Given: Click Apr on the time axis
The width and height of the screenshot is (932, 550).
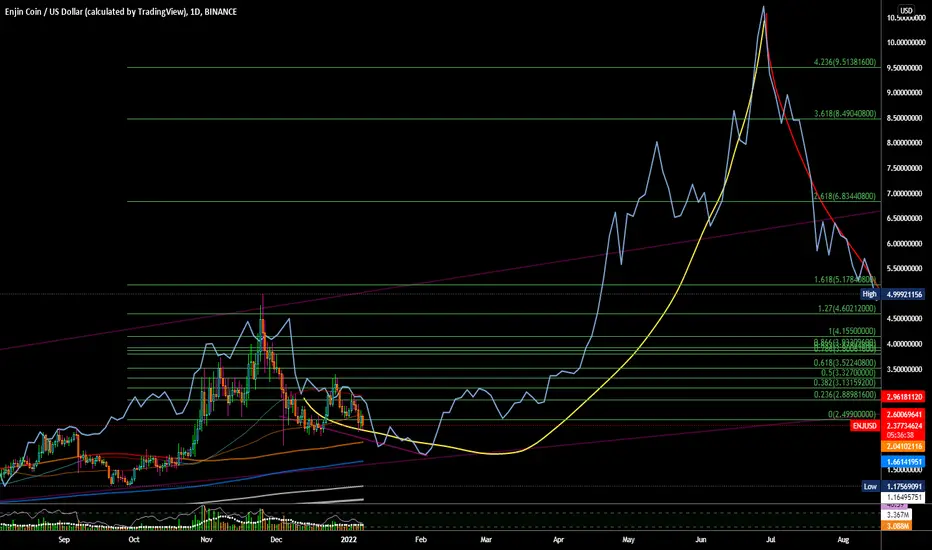Looking at the screenshot, I should 558,540.
